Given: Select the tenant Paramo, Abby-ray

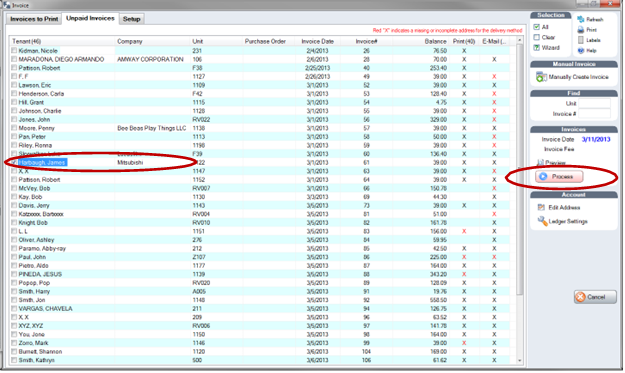Looking at the screenshot, I should pos(42,248).
